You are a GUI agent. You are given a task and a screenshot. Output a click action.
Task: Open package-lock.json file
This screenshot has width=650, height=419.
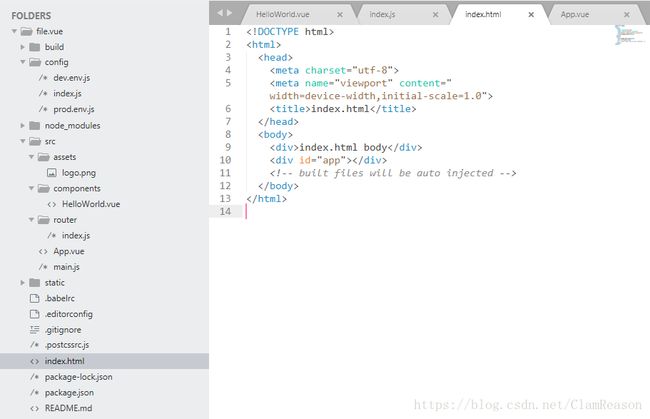tap(78, 377)
